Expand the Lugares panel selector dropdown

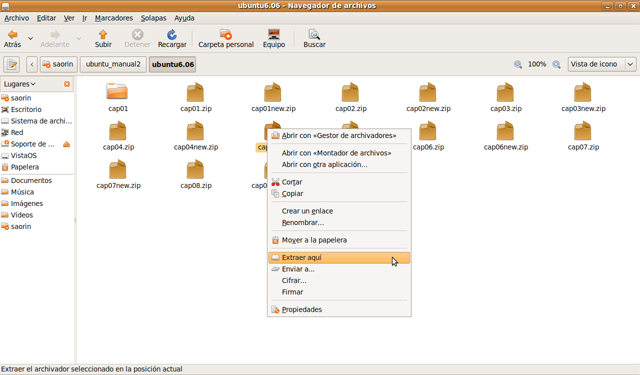point(20,84)
